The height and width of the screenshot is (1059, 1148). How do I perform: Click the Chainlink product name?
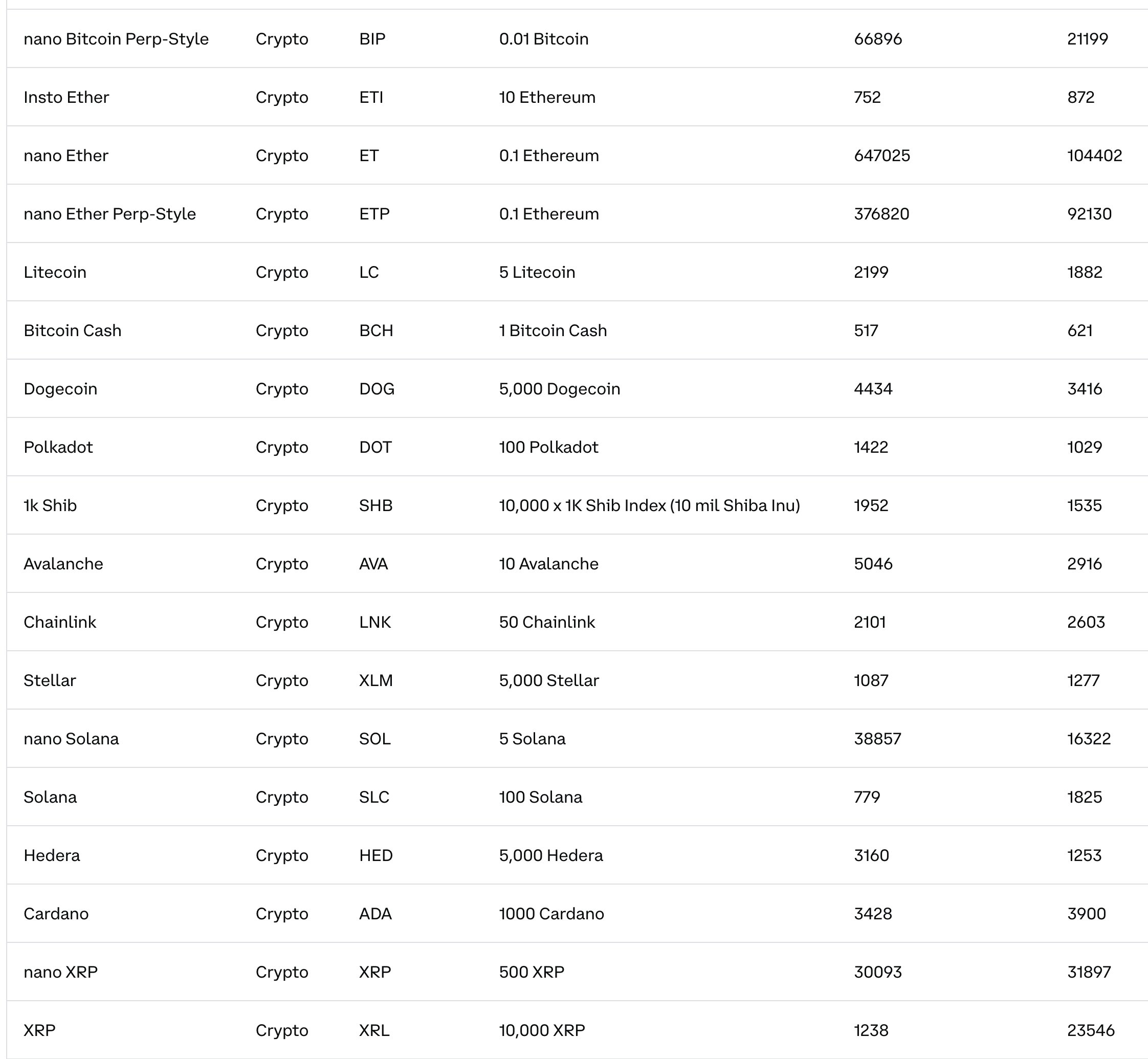(x=60, y=622)
